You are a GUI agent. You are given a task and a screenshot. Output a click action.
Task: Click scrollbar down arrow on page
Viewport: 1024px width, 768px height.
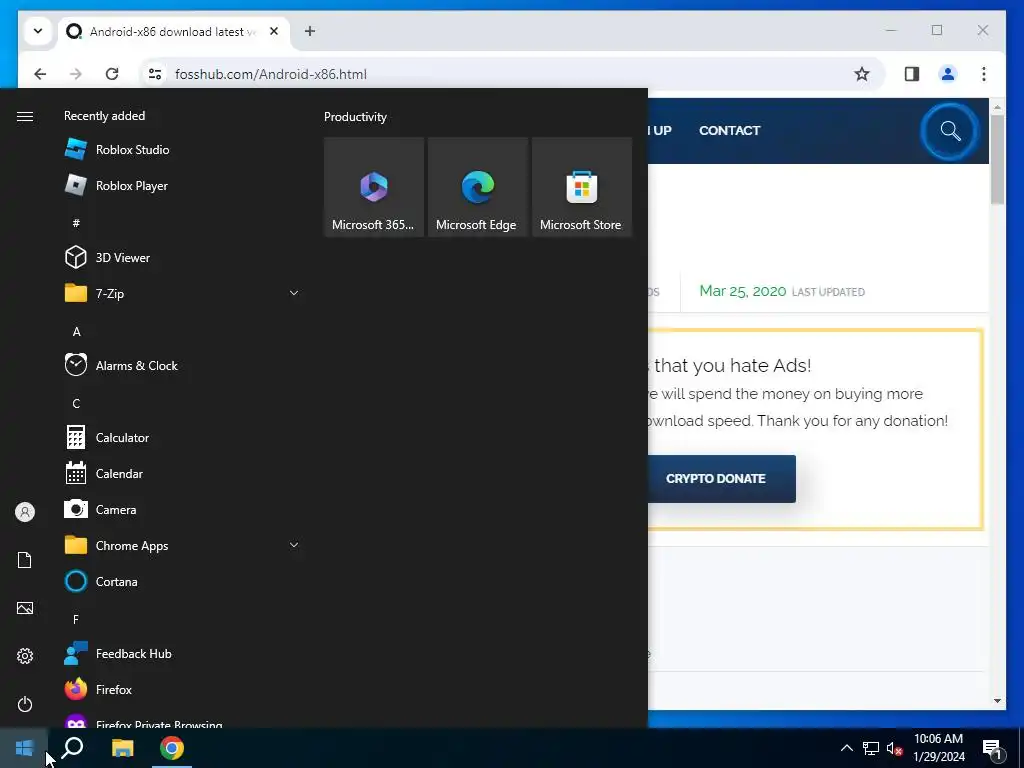pyautogui.click(x=997, y=701)
